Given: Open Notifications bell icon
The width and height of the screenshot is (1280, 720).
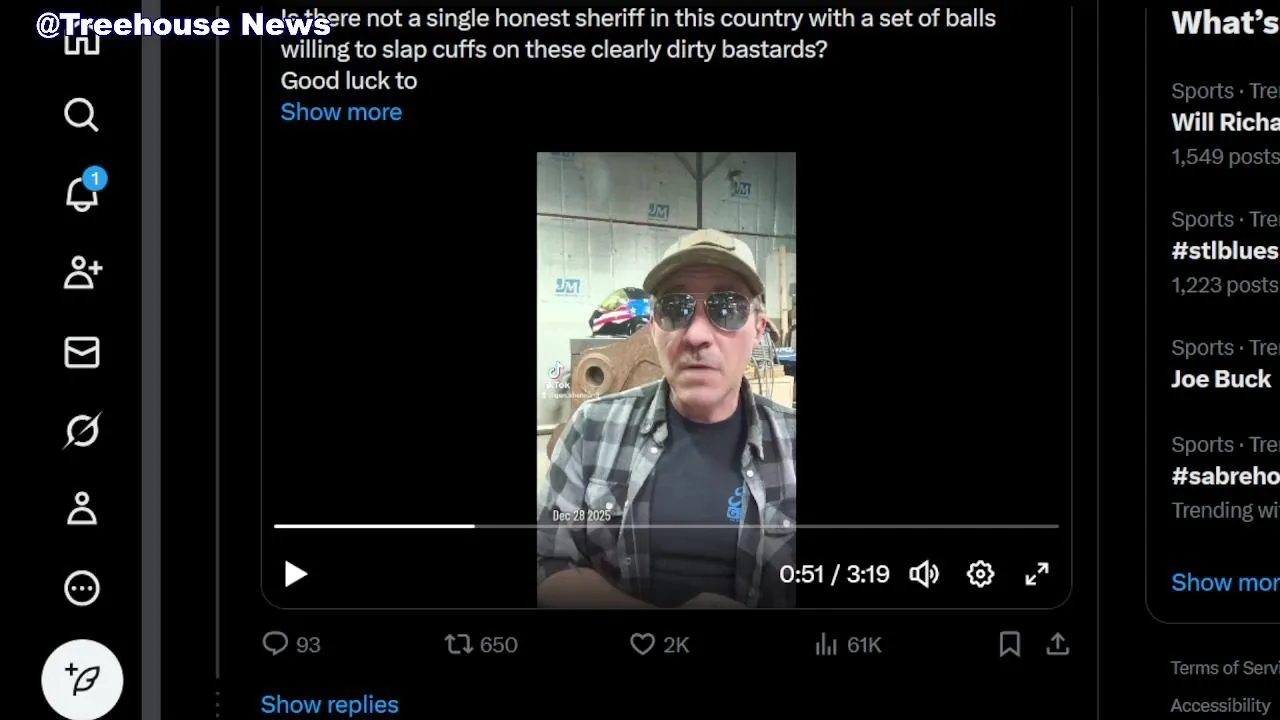Looking at the screenshot, I should click(82, 194).
